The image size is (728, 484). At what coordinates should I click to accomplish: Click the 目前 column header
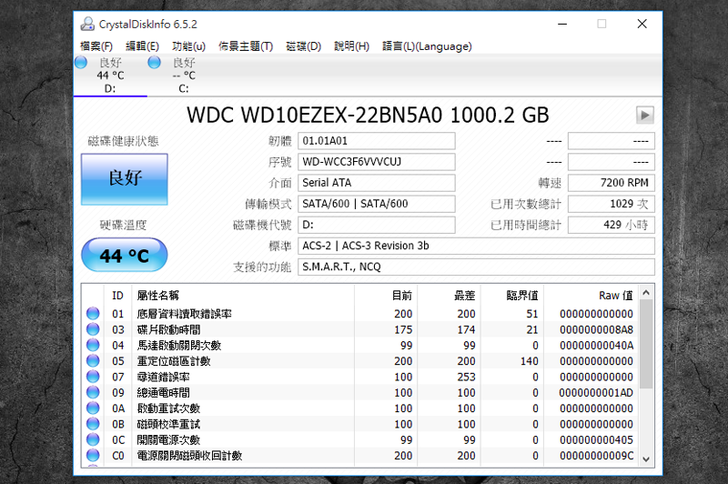[386, 295]
